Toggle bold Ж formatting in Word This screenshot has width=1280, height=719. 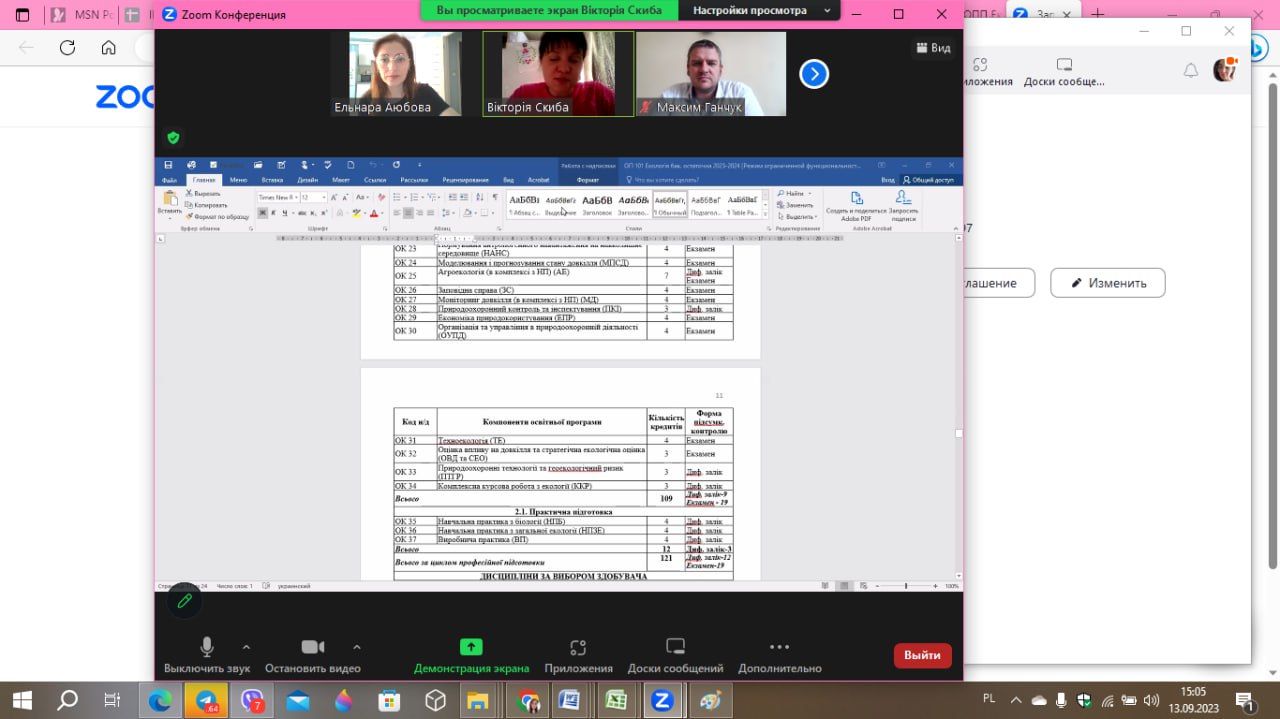point(261,213)
